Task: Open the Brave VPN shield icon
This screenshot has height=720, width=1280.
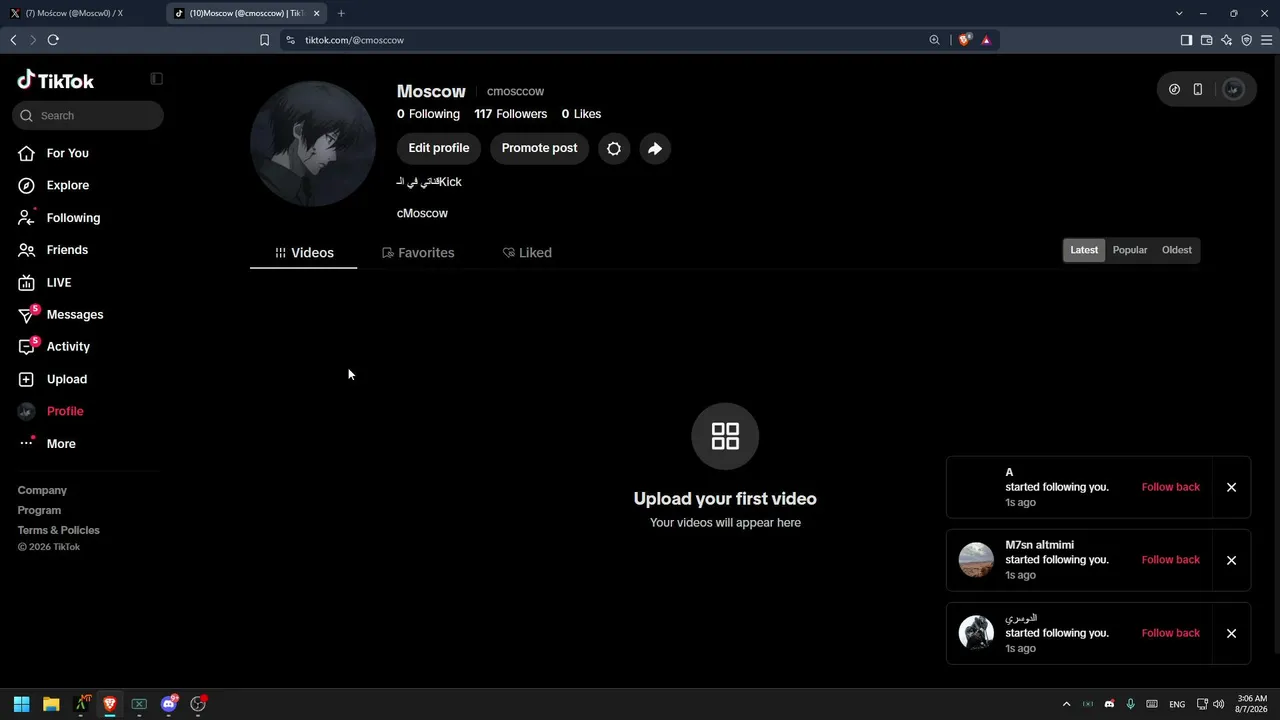Action: tap(1246, 40)
